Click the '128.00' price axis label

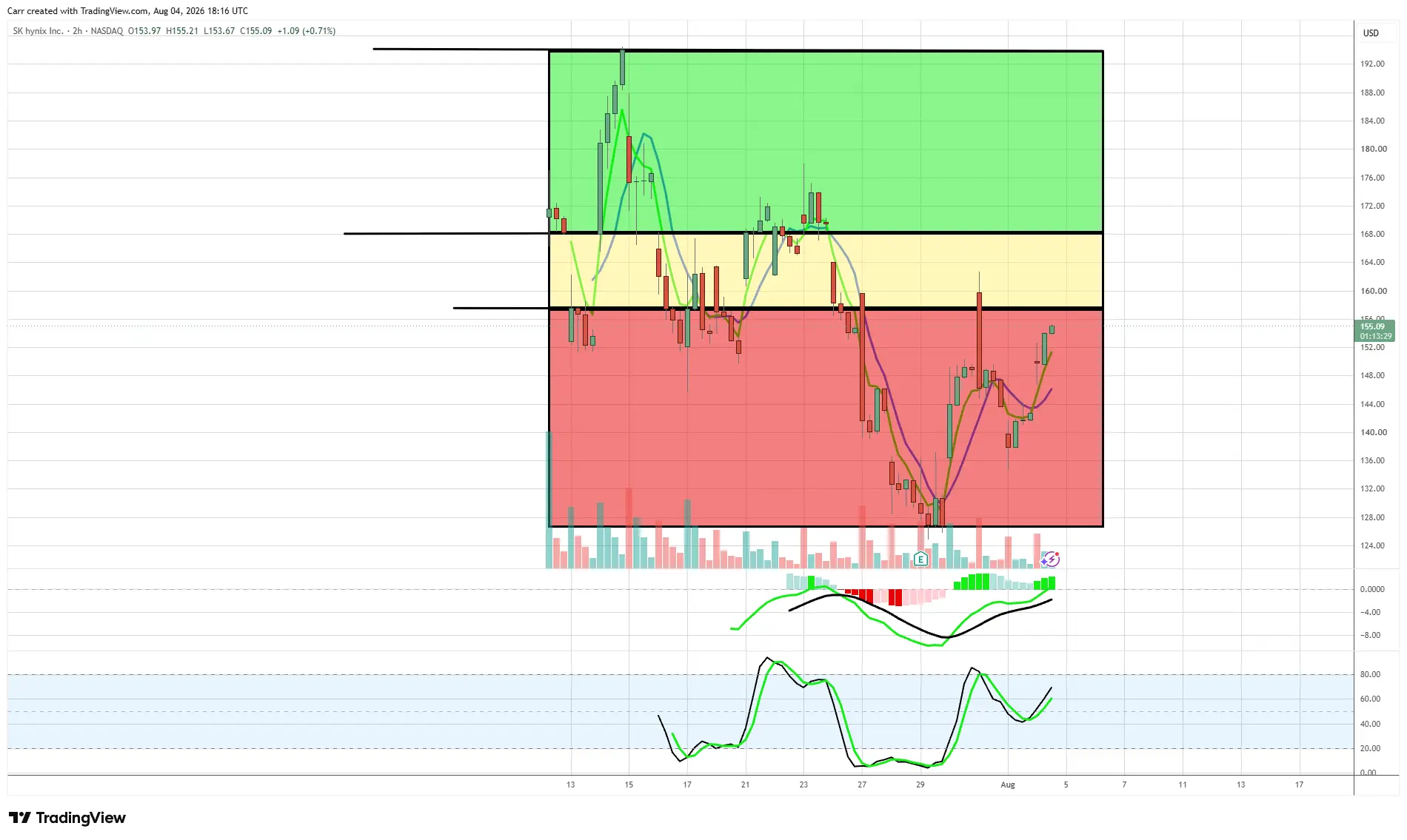coord(1372,517)
